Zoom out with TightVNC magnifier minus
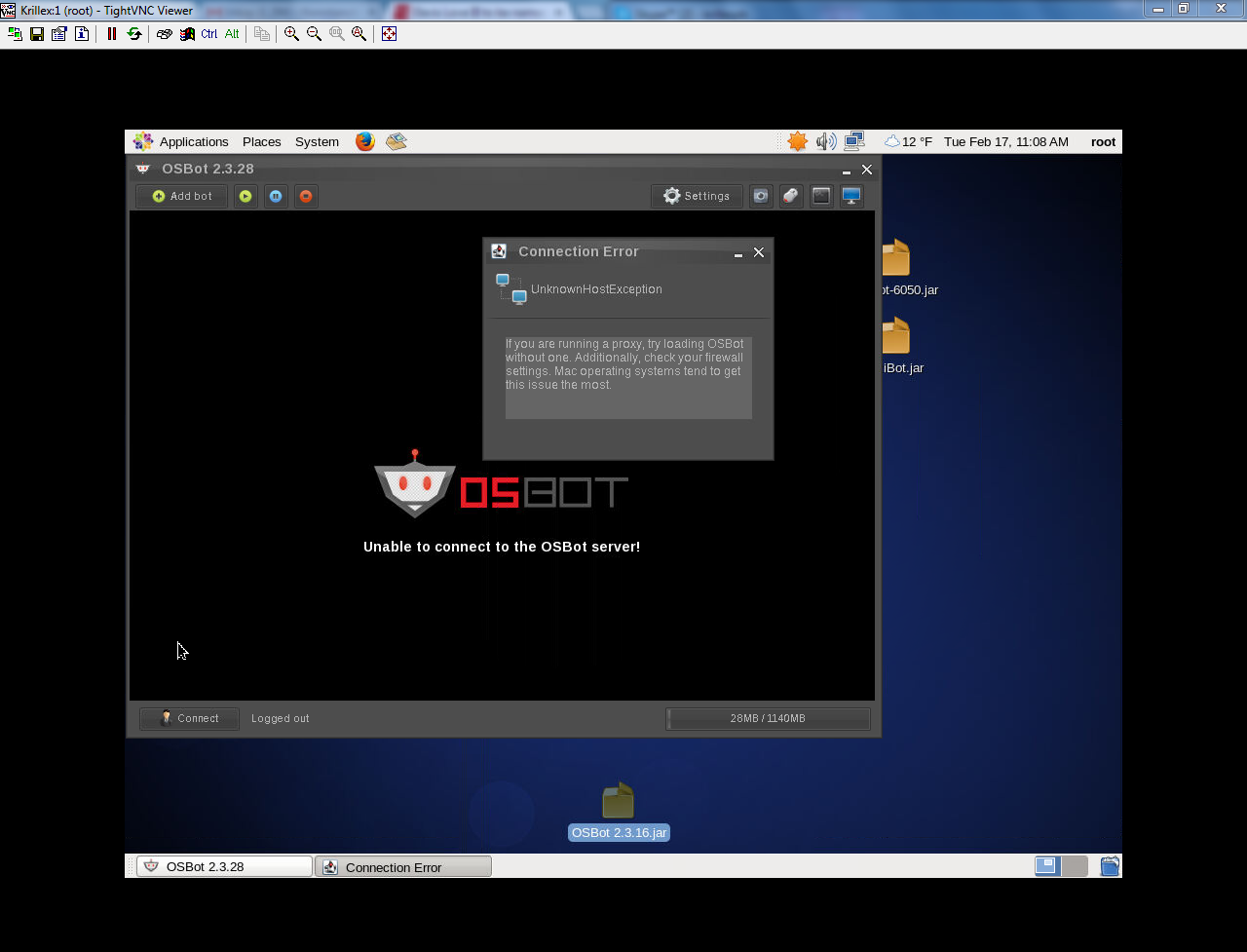 click(314, 33)
